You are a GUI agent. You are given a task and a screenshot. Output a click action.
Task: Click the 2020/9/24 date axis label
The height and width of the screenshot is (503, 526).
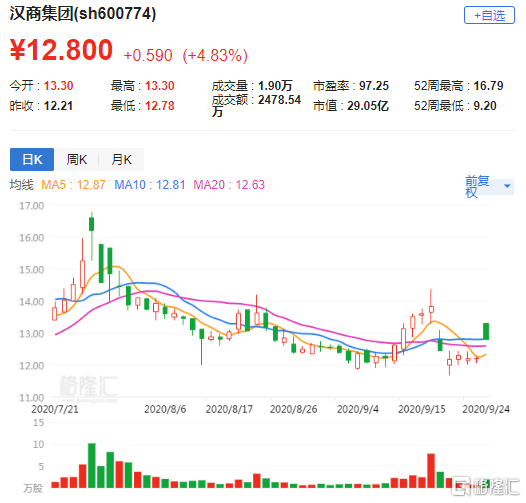click(x=486, y=409)
